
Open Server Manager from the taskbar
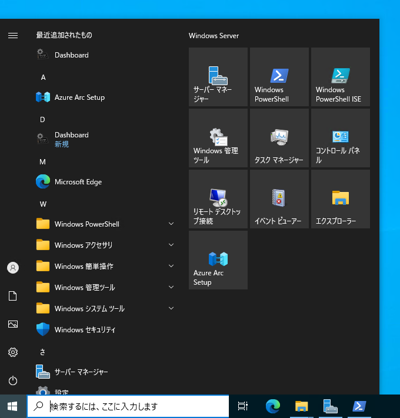(x=330, y=406)
